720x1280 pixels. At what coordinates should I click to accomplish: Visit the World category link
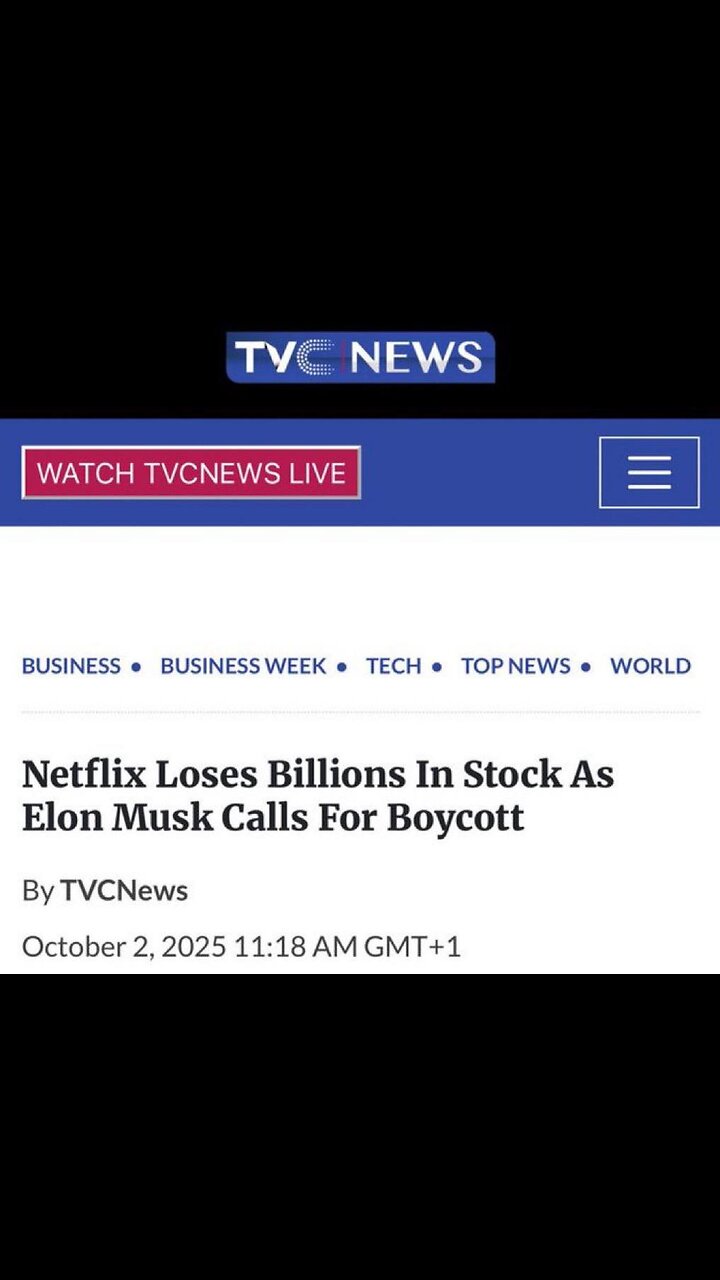point(650,666)
